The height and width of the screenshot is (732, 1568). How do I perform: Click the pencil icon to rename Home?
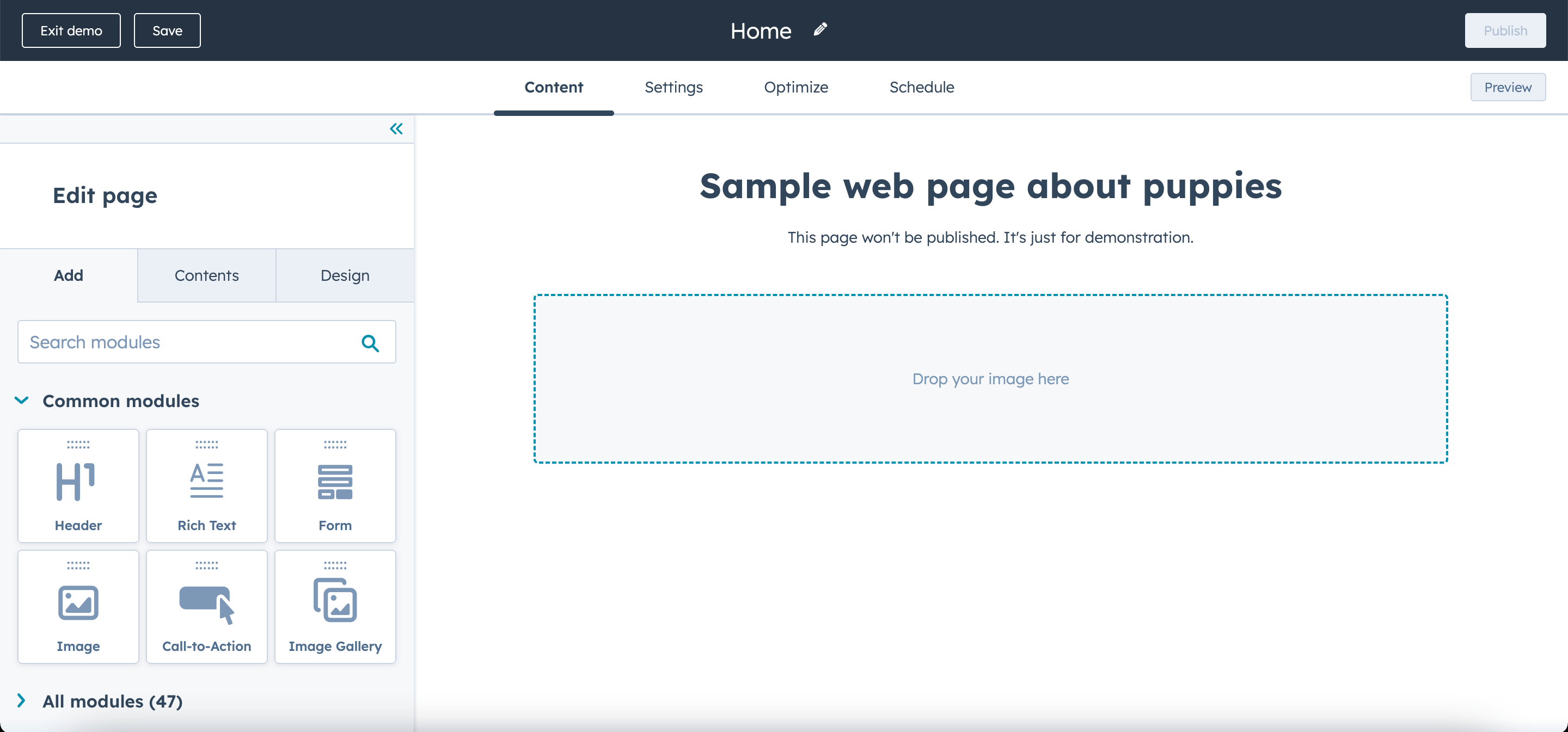pyautogui.click(x=820, y=30)
